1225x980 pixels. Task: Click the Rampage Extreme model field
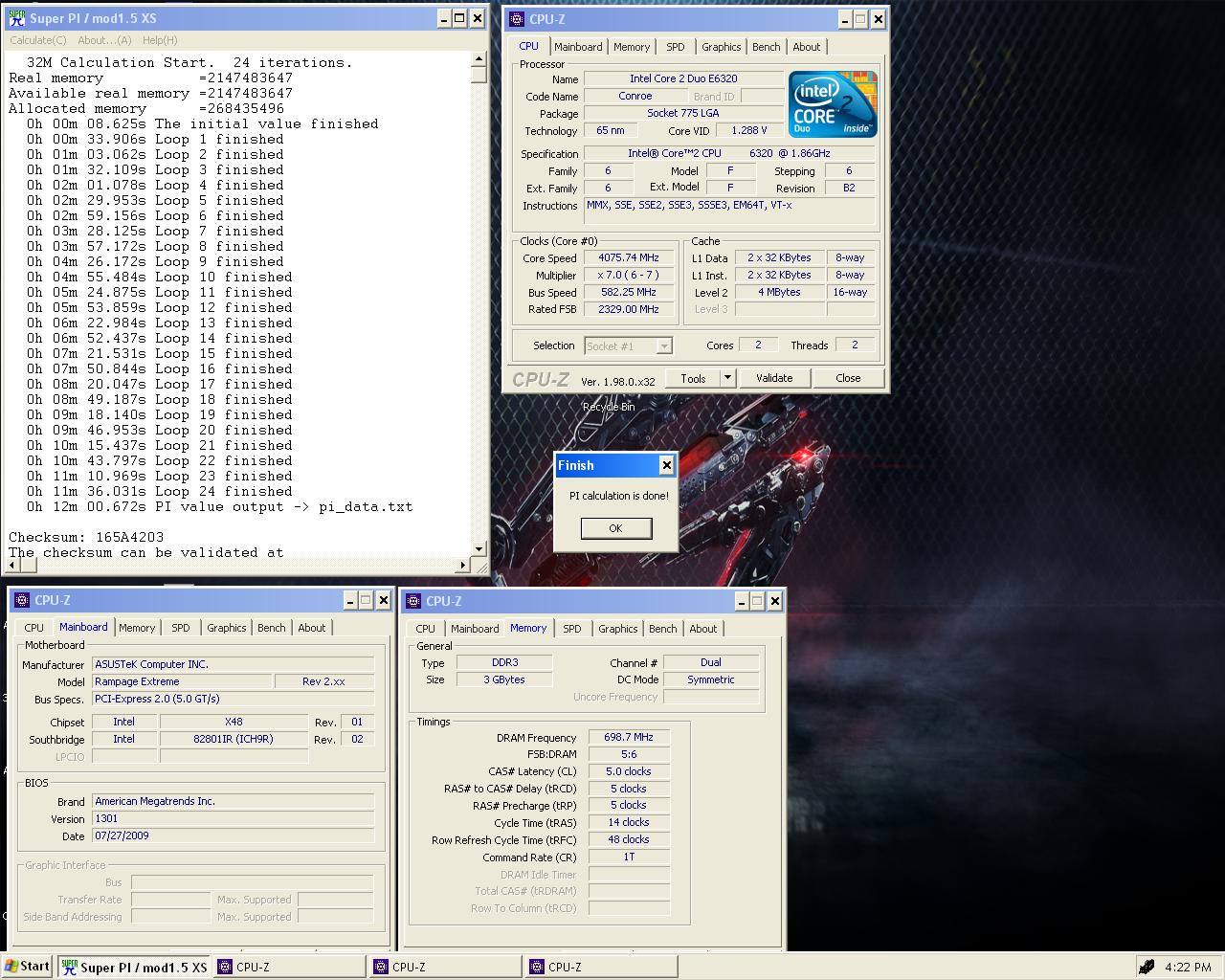[182, 681]
